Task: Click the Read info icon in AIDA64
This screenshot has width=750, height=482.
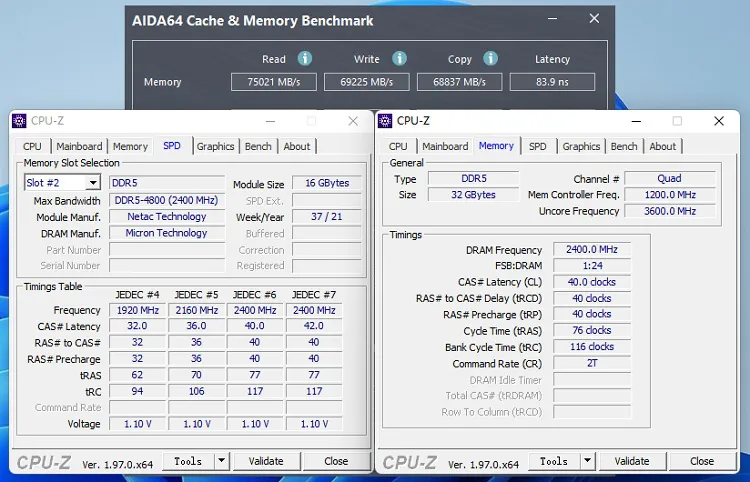Action: [x=305, y=58]
